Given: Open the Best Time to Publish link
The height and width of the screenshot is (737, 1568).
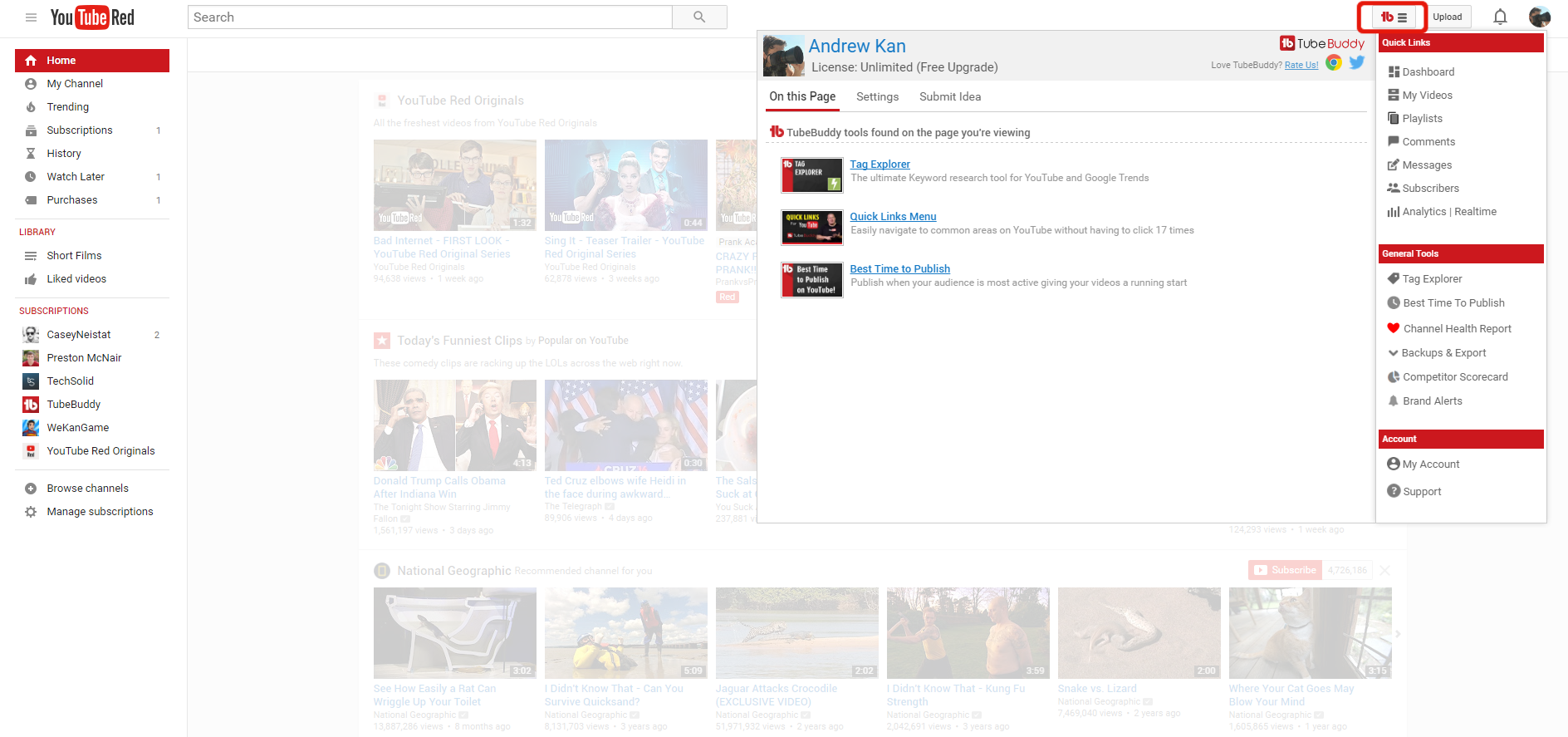Looking at the screenshot, I should coord(899,269).
